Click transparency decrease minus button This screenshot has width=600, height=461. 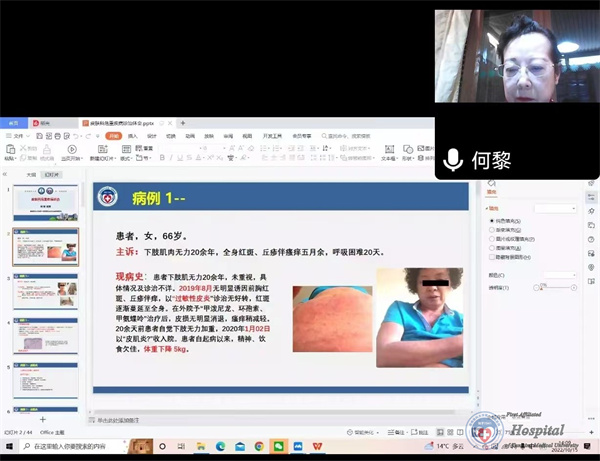(x=536, y=287)
